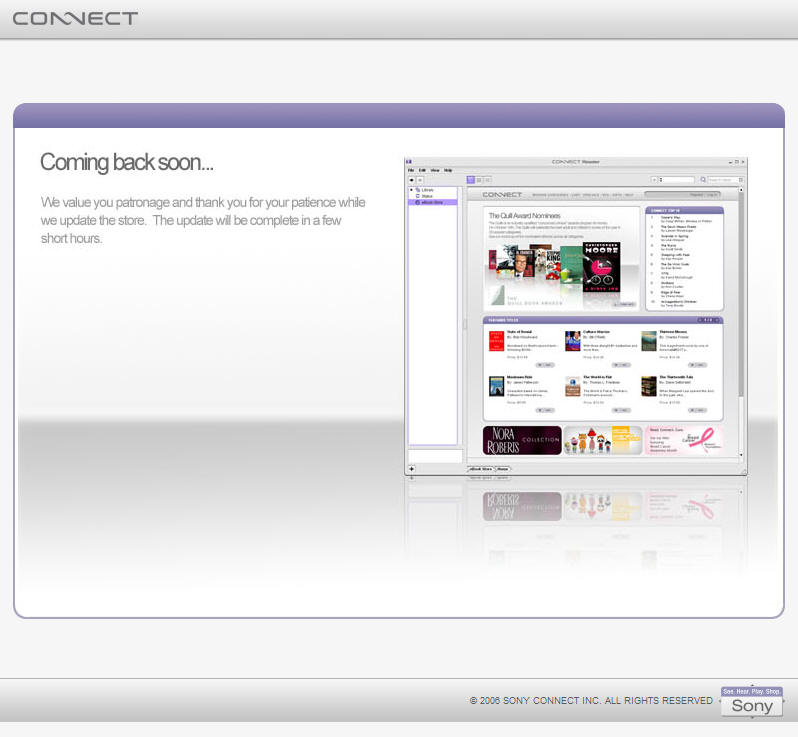Screen dimensions: 798x737
Task: Open the cartoon characters banner
Action: click(x=603, y=440)
